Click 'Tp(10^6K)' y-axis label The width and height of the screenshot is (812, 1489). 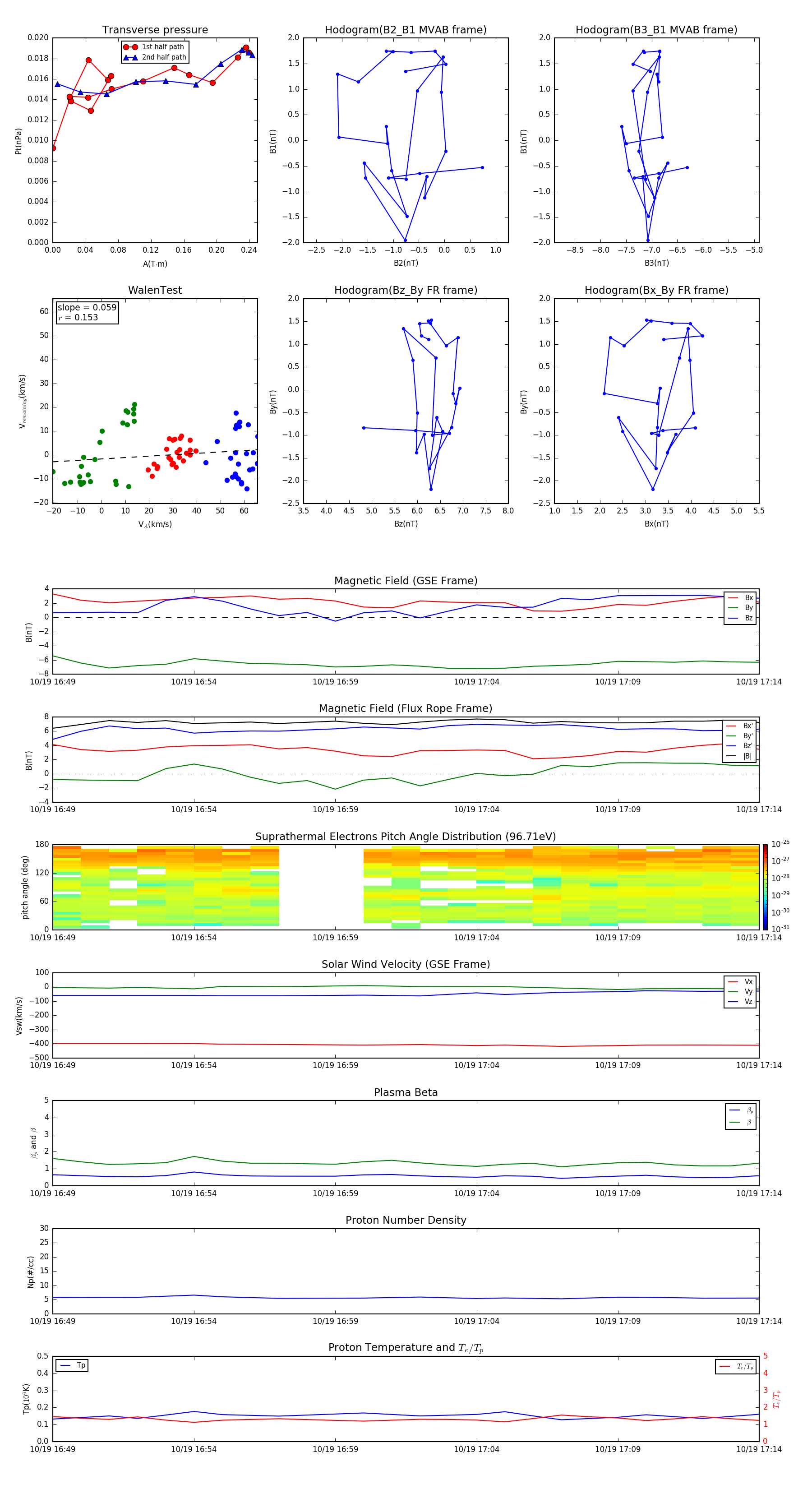click(26, 1399)
